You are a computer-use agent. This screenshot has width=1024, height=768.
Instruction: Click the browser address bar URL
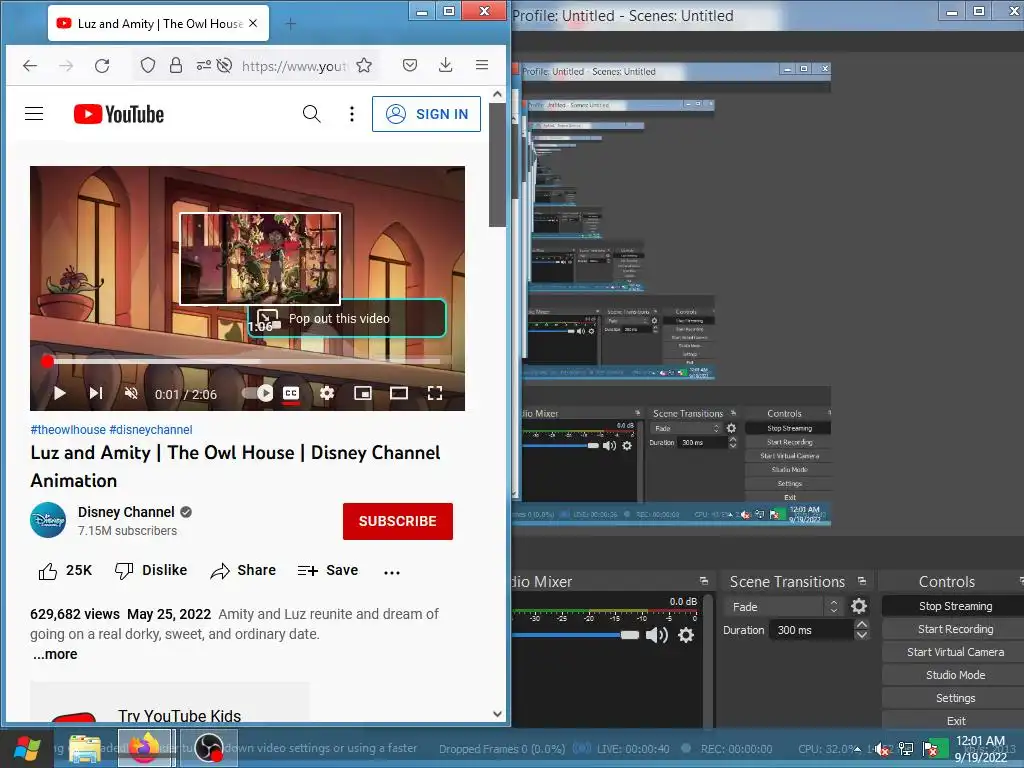[294, 66]
